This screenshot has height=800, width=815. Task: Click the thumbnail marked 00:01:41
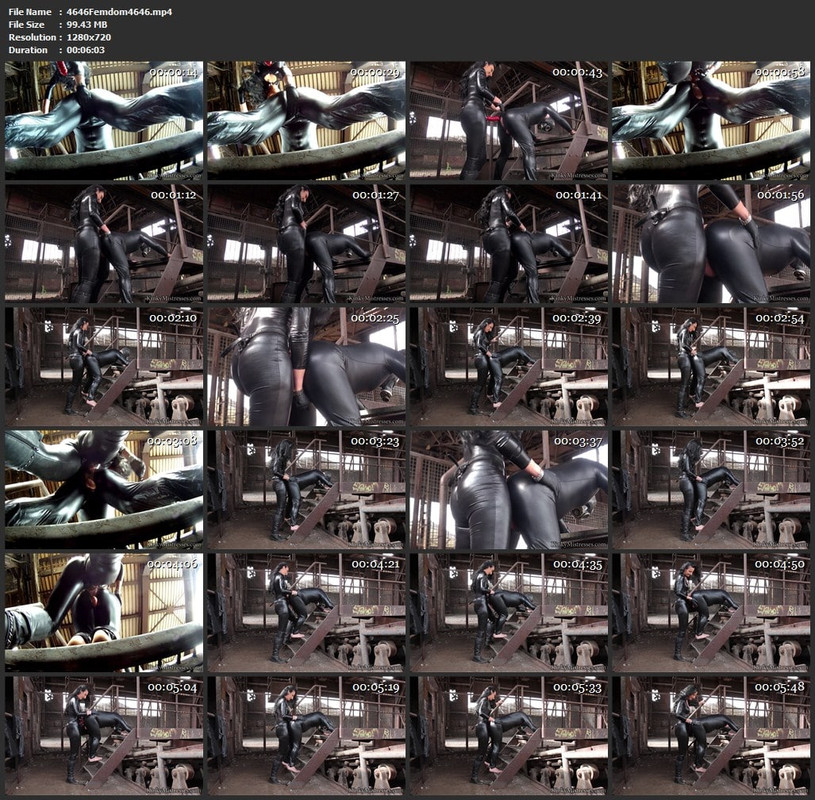[x=508, y=243]
